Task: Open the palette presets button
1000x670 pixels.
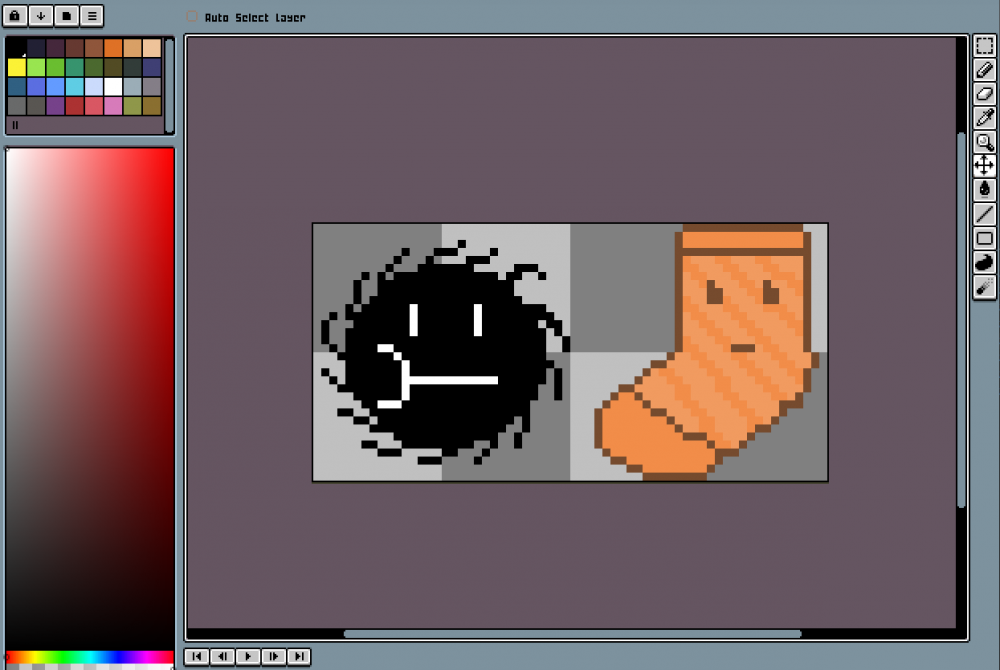Action: coord(66,16)
